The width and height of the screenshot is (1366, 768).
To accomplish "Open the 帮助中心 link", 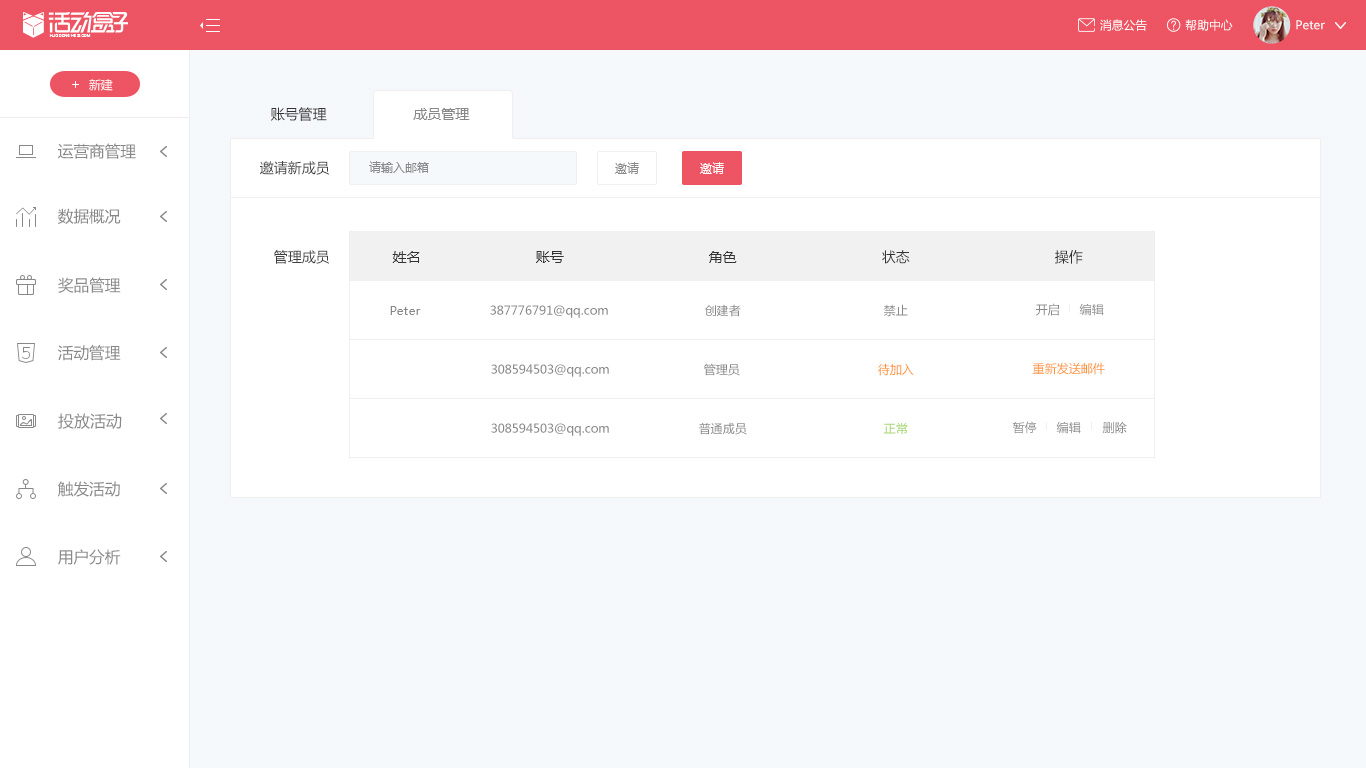I will (1208, 25).
